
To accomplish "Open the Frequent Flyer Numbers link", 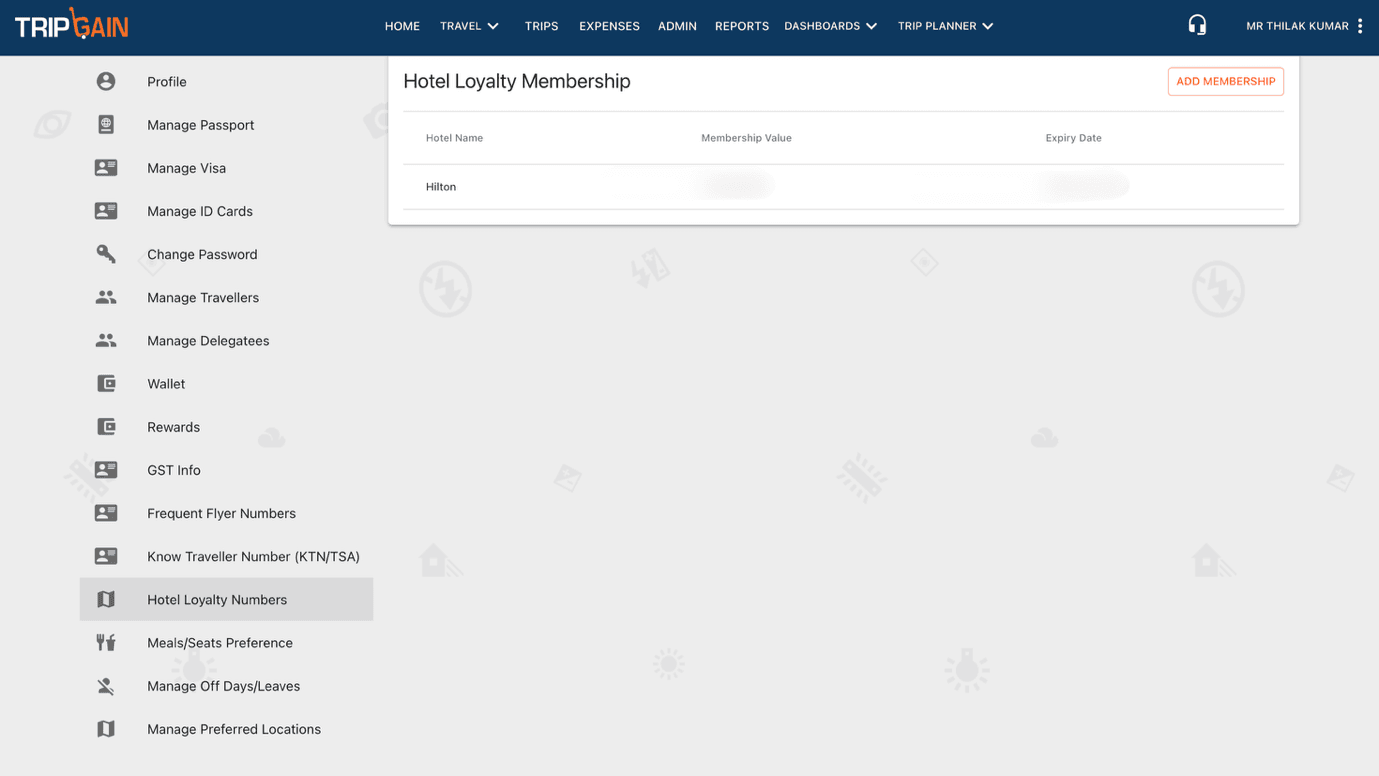I will click(221, 513).
